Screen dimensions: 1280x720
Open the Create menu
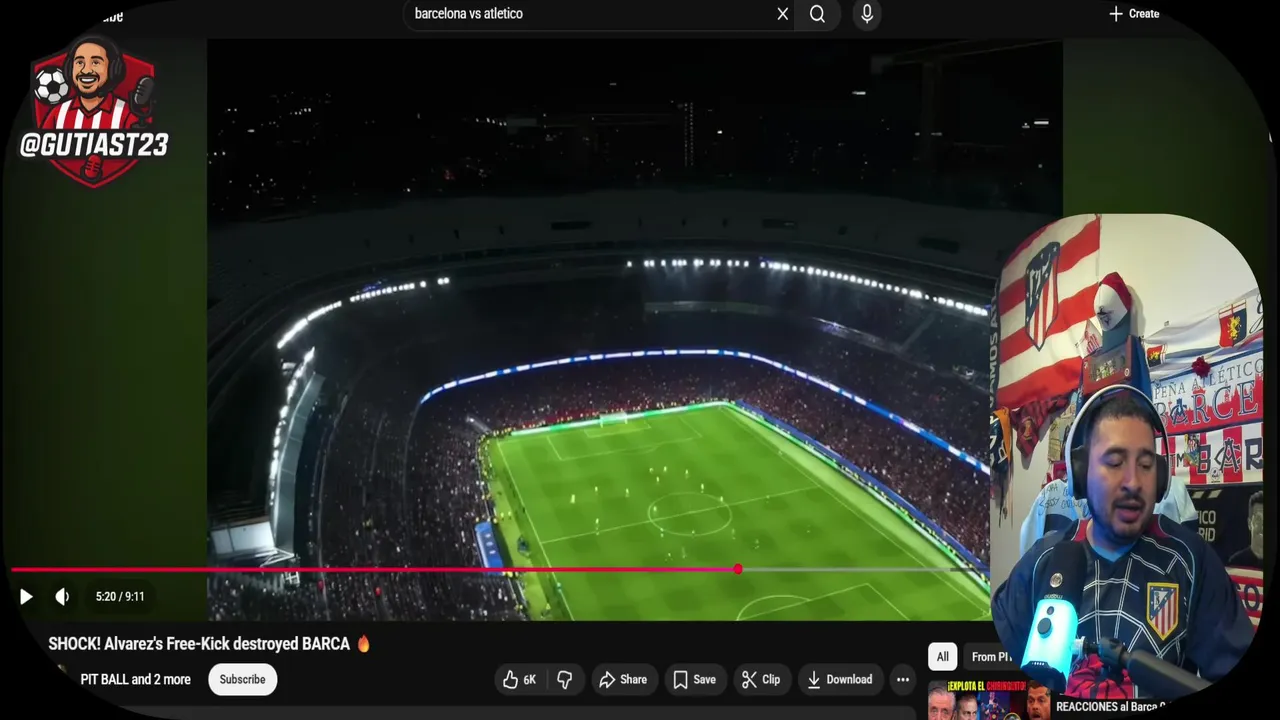coord(1134,14)
